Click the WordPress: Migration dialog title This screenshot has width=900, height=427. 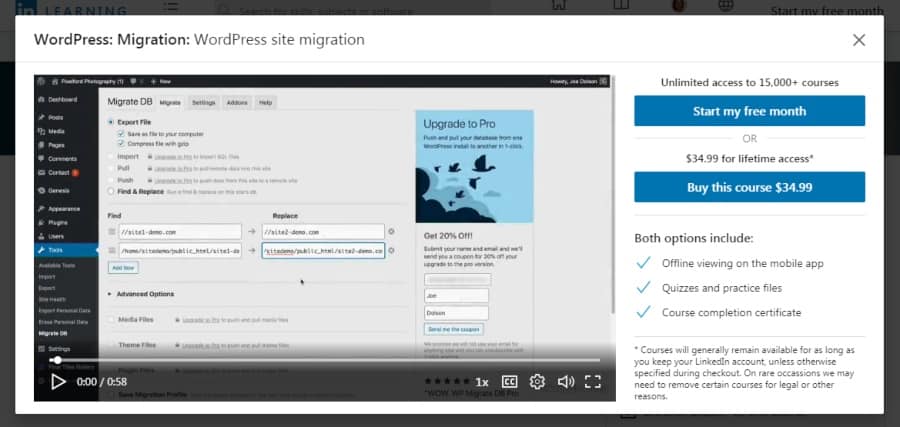199,40
